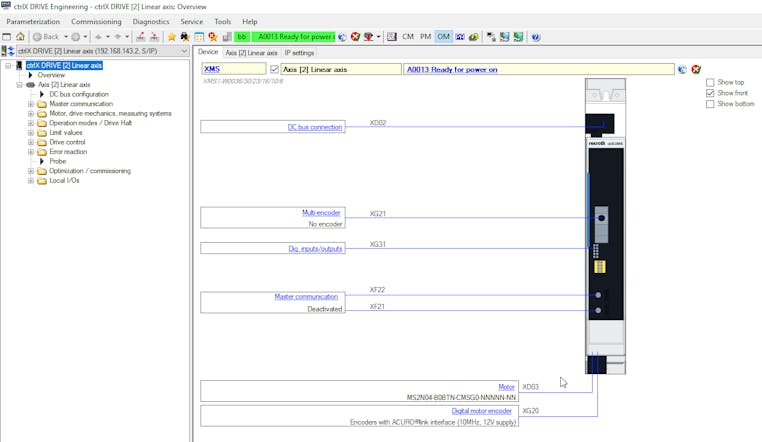This screenshot has width=762, height=442.
Task: Enable the Show top checkbox
Action: [710, 83]
